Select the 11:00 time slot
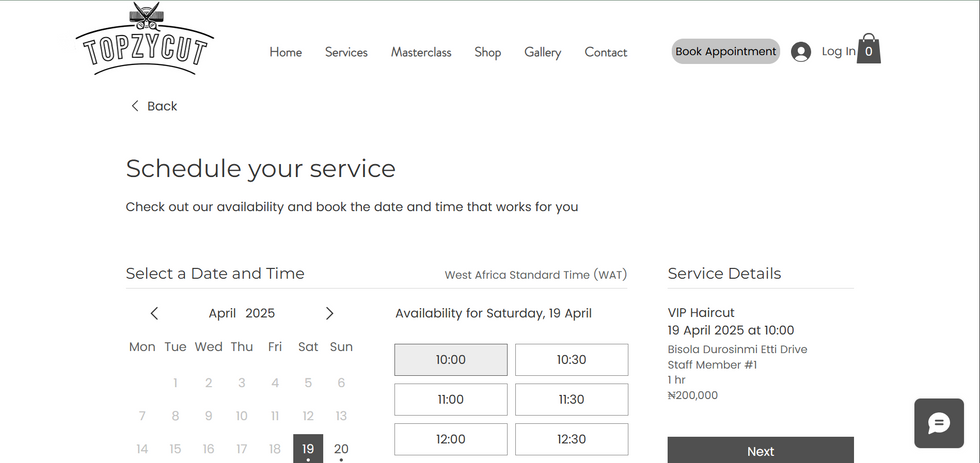980x463 pixels. 451,399
